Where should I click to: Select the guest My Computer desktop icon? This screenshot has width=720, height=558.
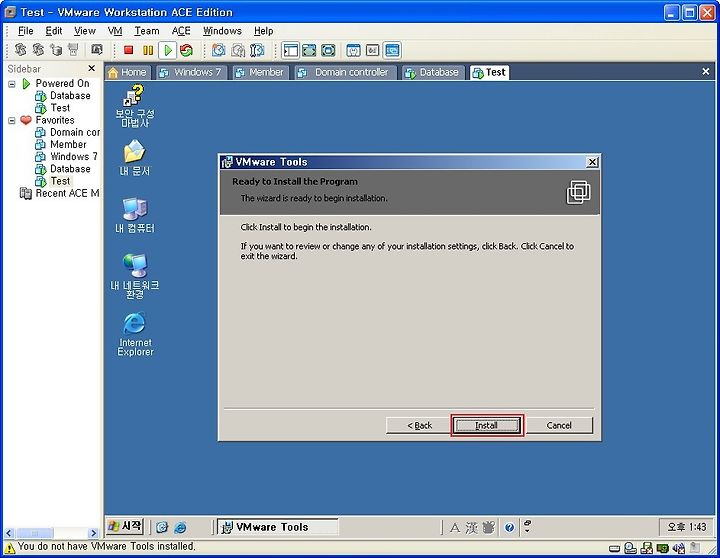135,215
